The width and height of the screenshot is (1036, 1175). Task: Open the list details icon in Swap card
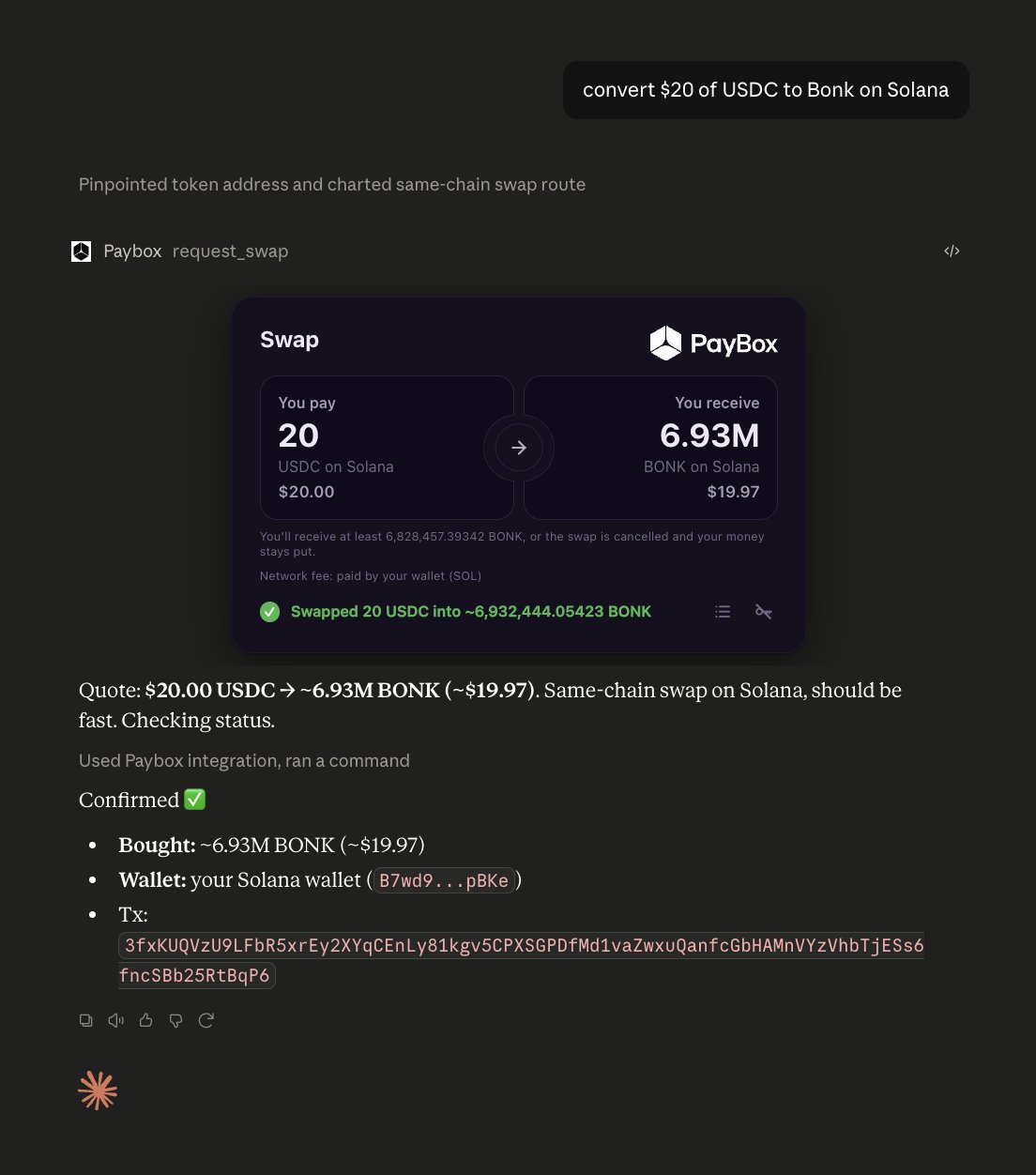pyautogui.click(x=723, y=612)
